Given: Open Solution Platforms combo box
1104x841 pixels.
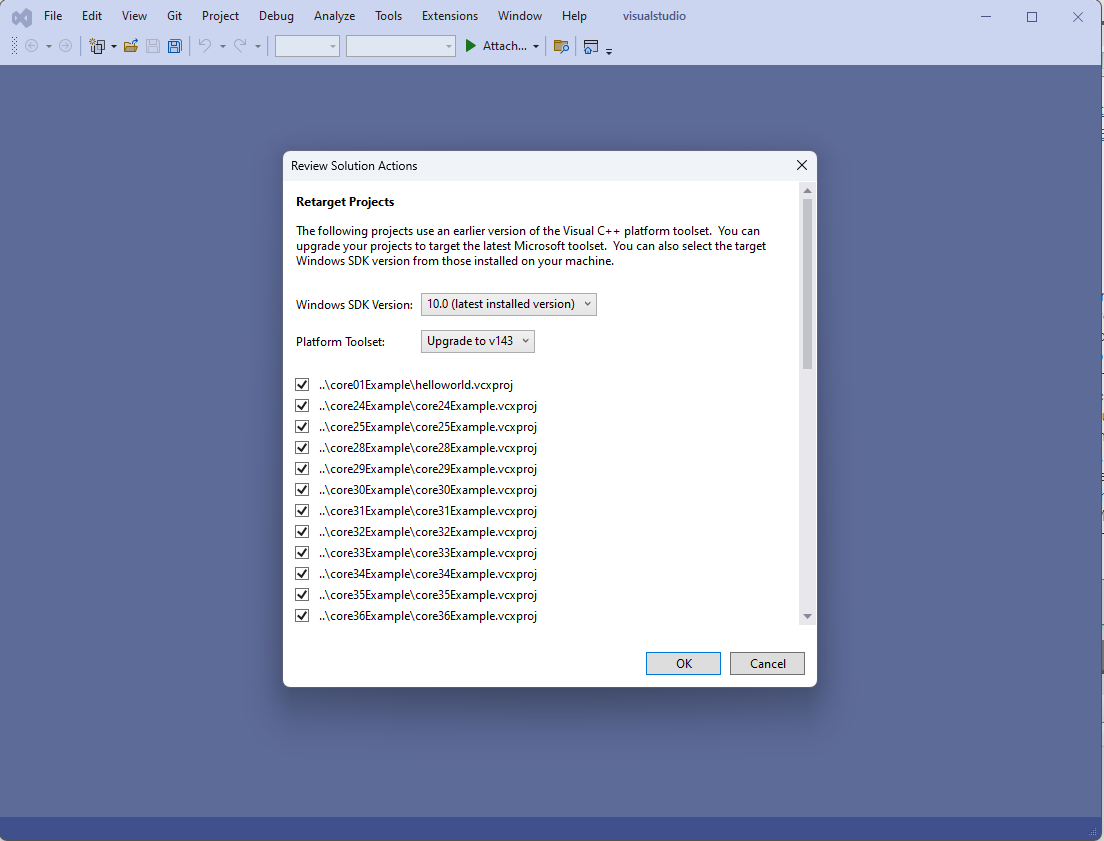Looking at the screenshot, I should point(401,46).
